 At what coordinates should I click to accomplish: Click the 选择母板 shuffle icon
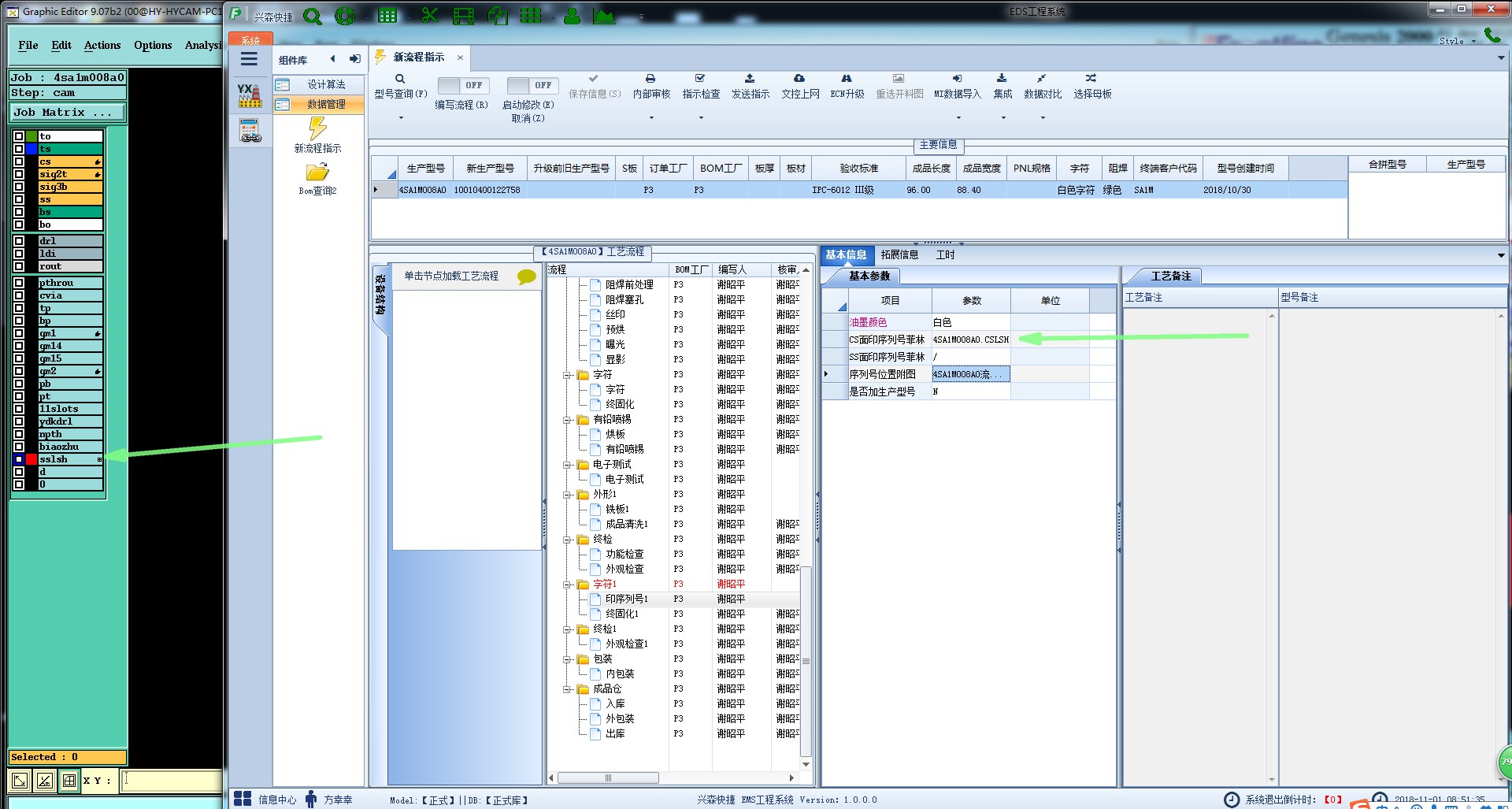[1091, 79]
